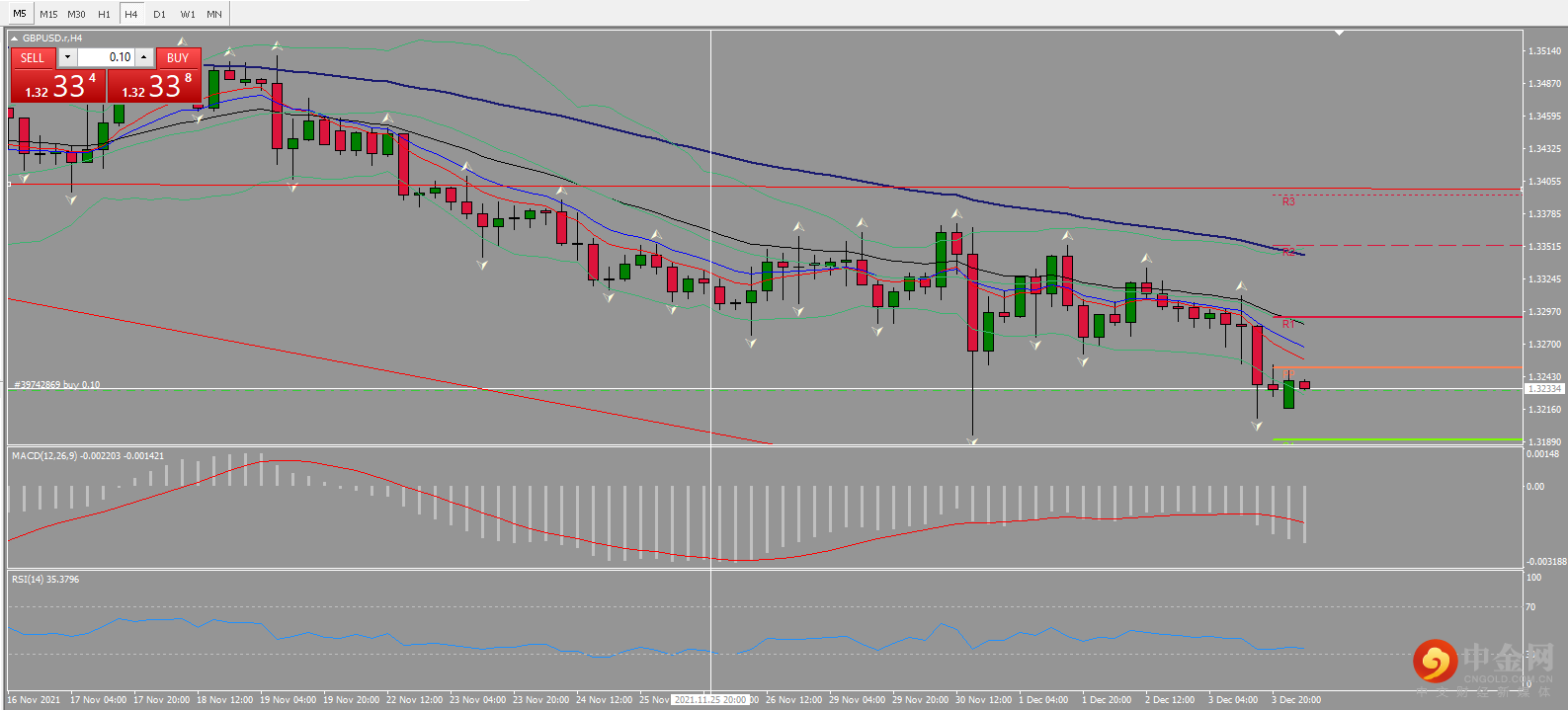This screenshot has width=1568, height=710.
Task: Change the chart period to M30
Action: click(x=76, y=14)
